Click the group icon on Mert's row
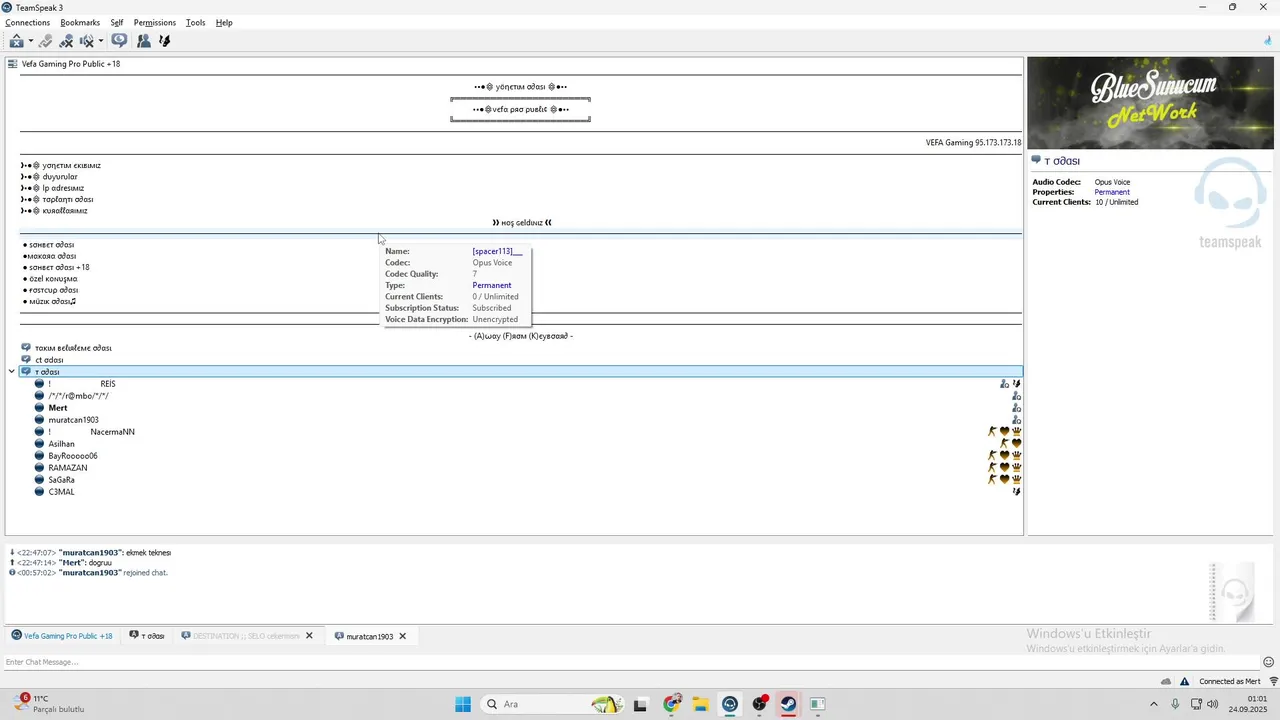The width and height of the screenshot is (1280, 720). [1017, 408]
